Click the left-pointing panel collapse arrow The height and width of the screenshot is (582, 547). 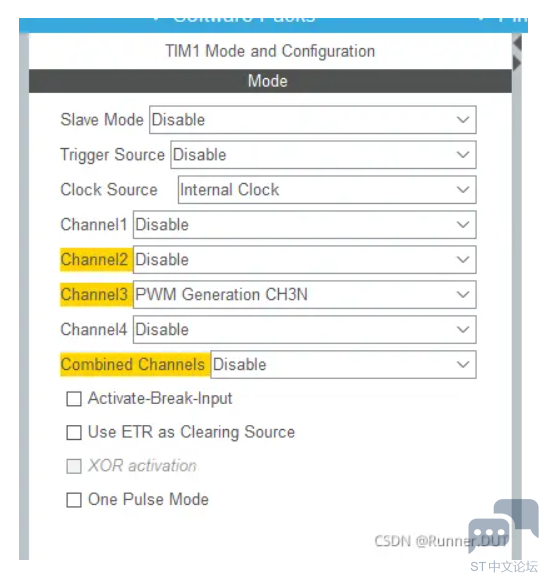(x=518, y=43)
